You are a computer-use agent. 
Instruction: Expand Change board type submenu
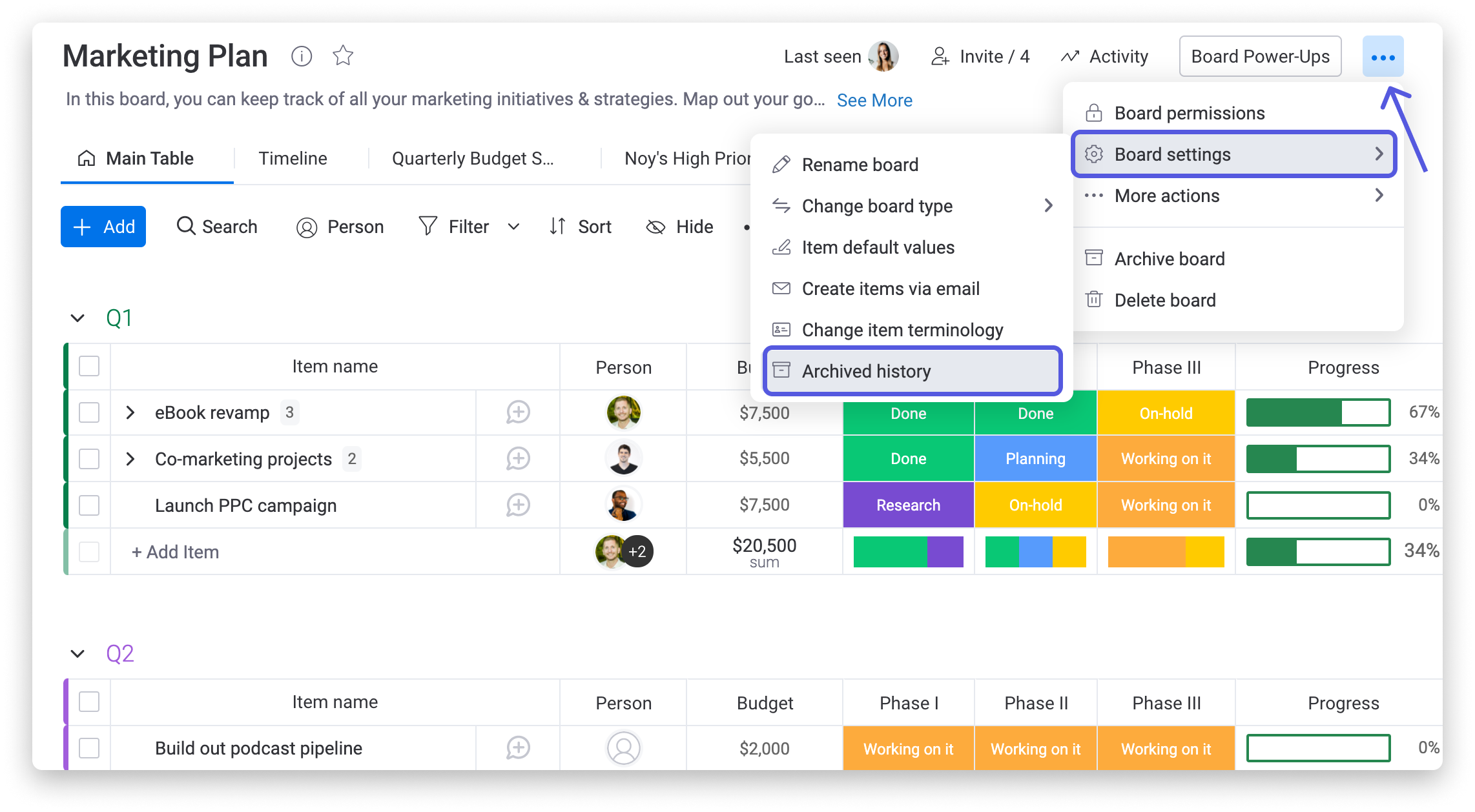[912, 206]
